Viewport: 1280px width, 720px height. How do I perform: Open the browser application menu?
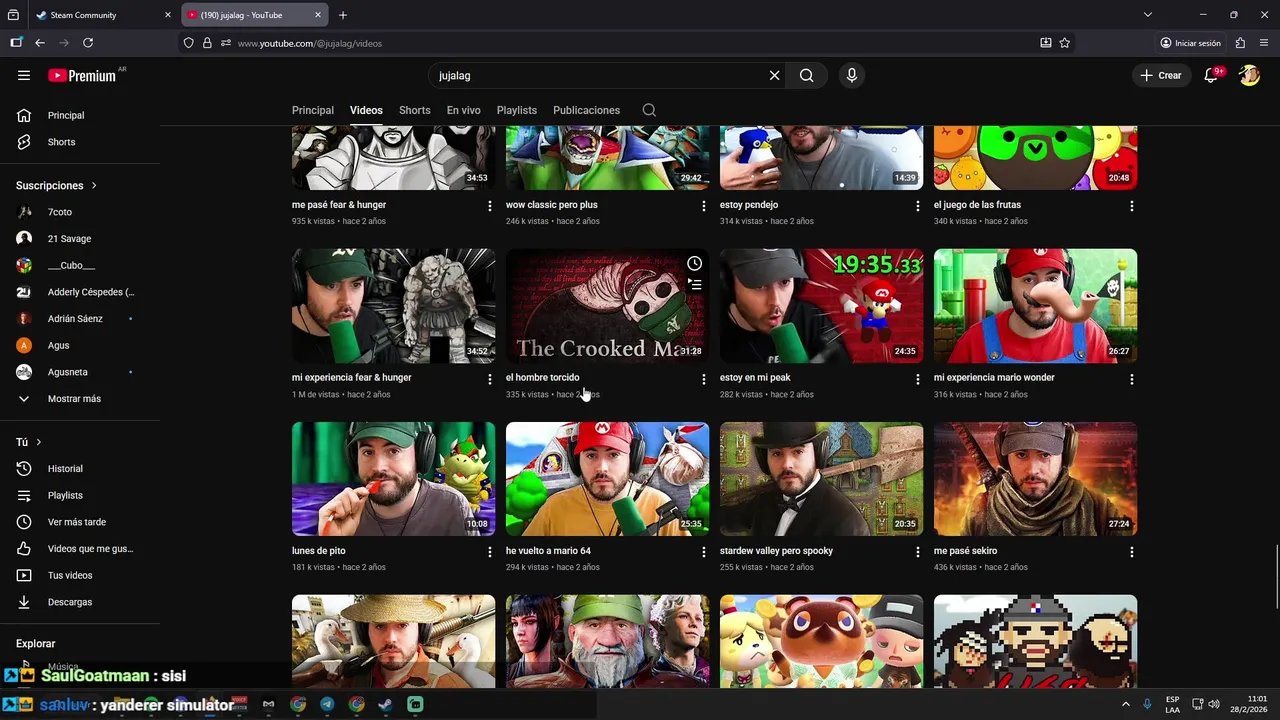point(1264,43)
